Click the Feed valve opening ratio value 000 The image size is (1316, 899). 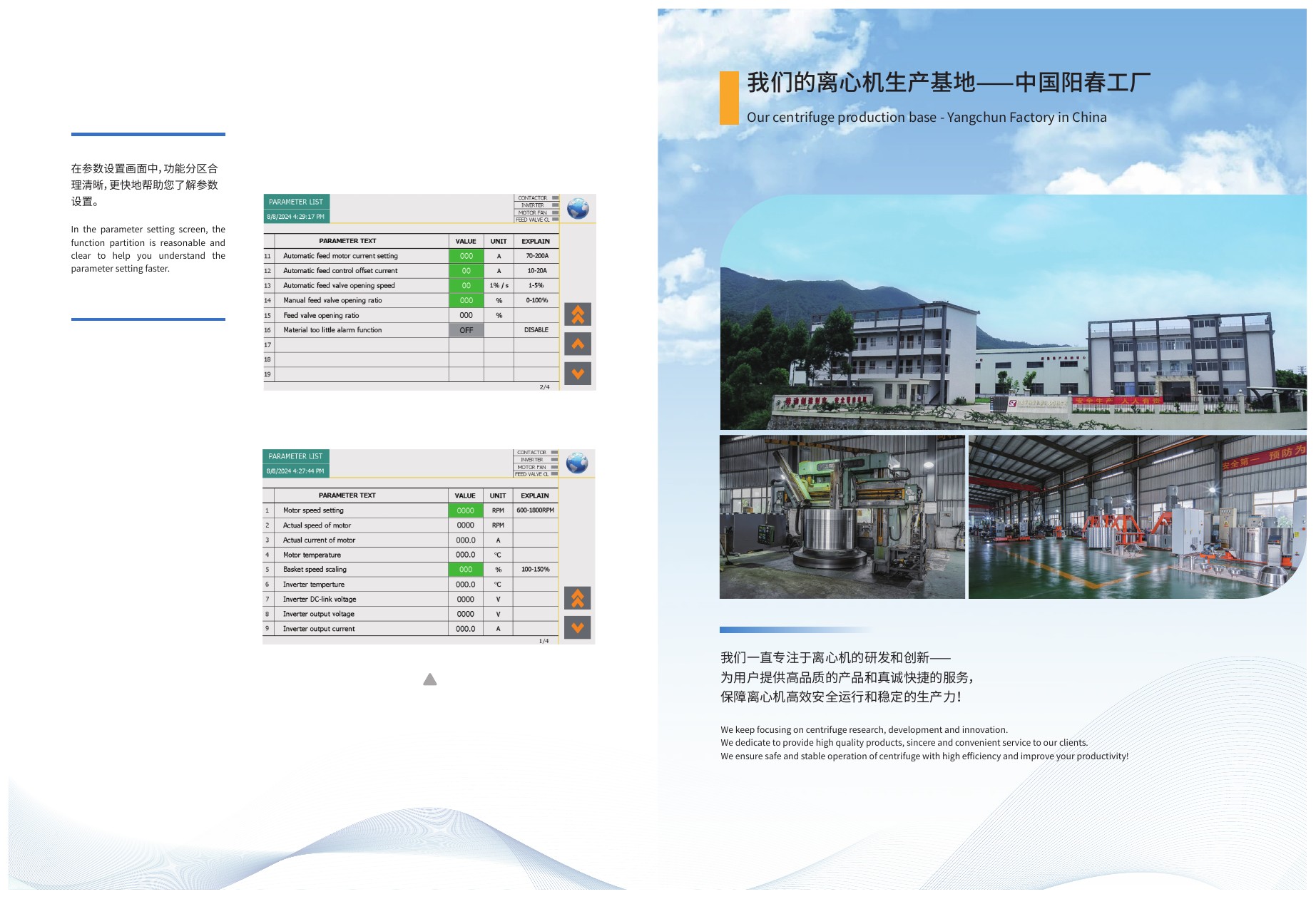click(466, 315)
